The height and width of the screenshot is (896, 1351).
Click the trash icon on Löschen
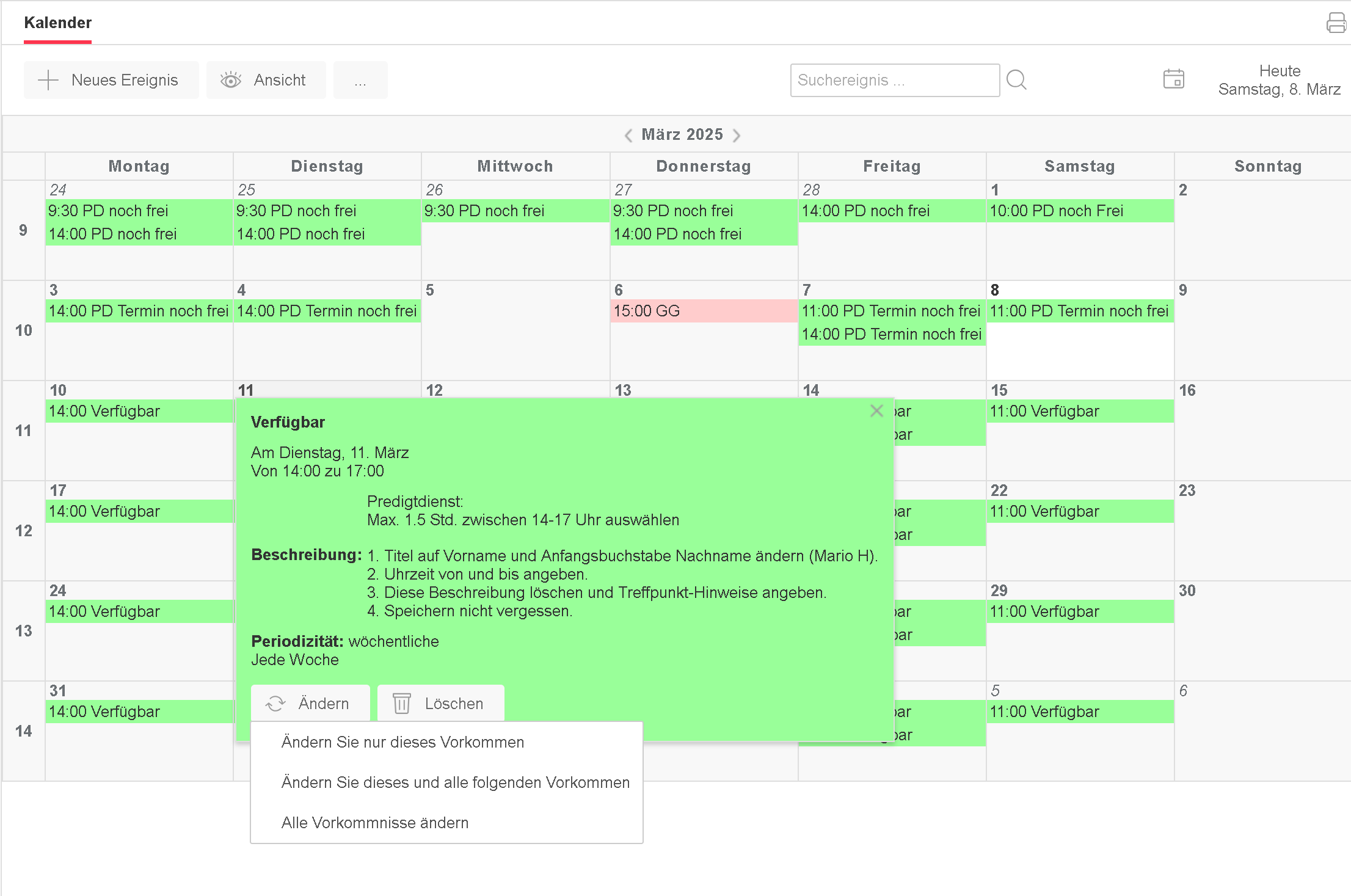401,704
